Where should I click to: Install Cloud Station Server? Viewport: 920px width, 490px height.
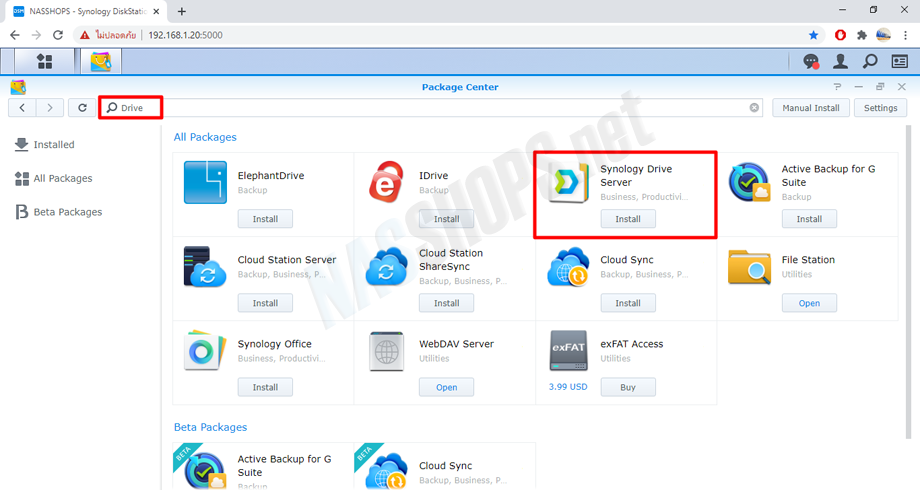click(x=265, y=303)
